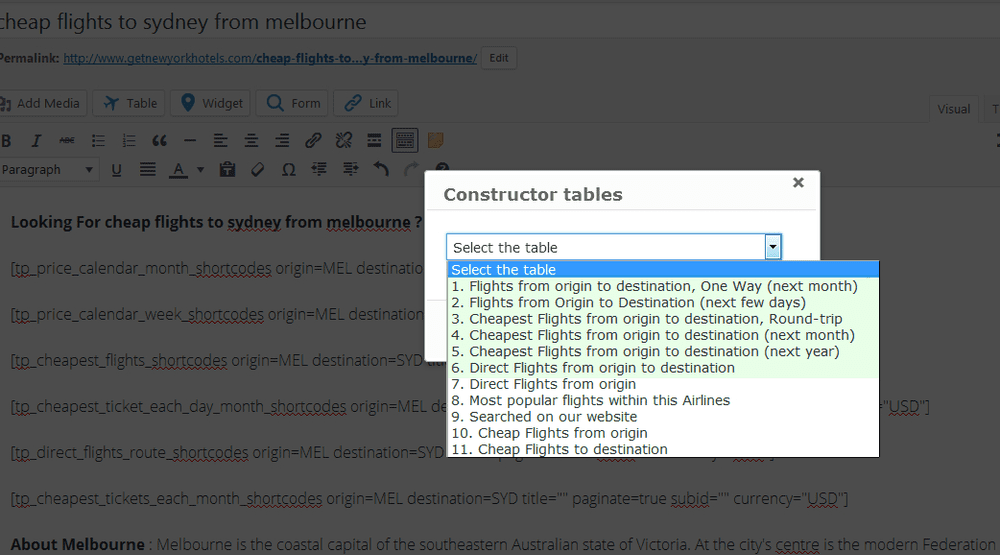Click the 'Looking For cheap flights' heading text
The height and width of the screenshot is (555, 1000).
[216, 222]
